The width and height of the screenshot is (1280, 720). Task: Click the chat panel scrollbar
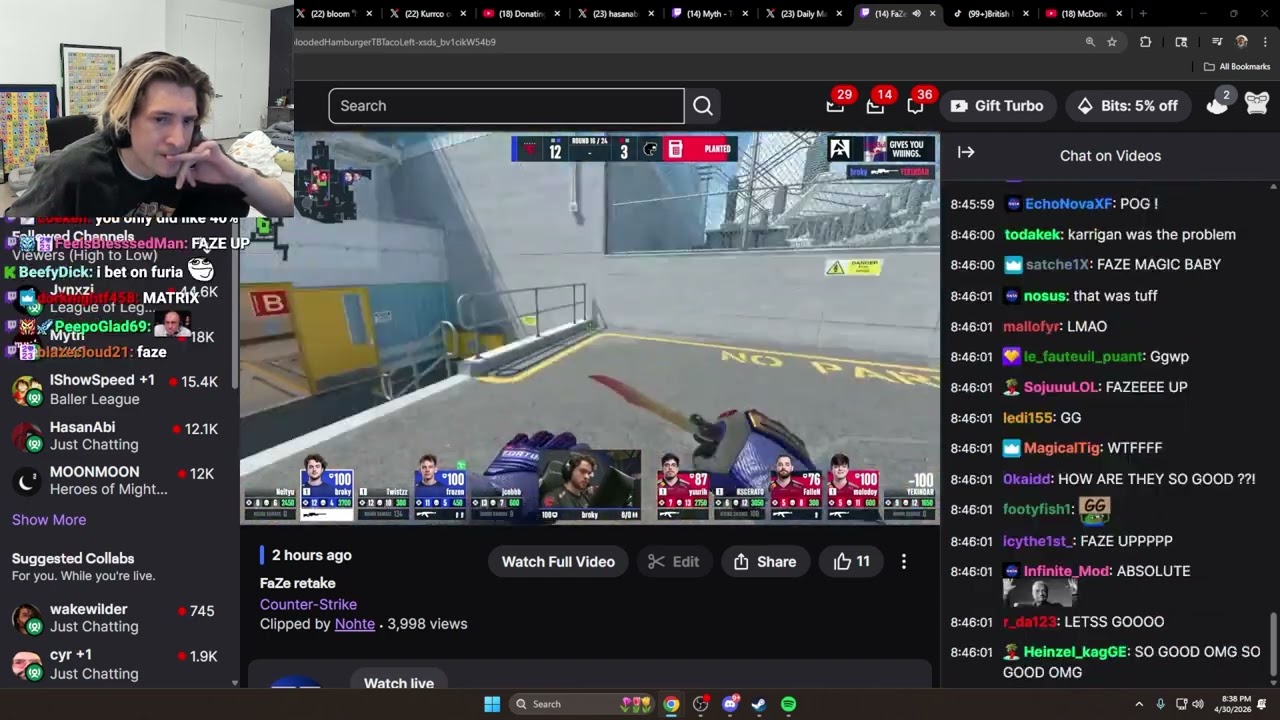tap(1273, 643)
